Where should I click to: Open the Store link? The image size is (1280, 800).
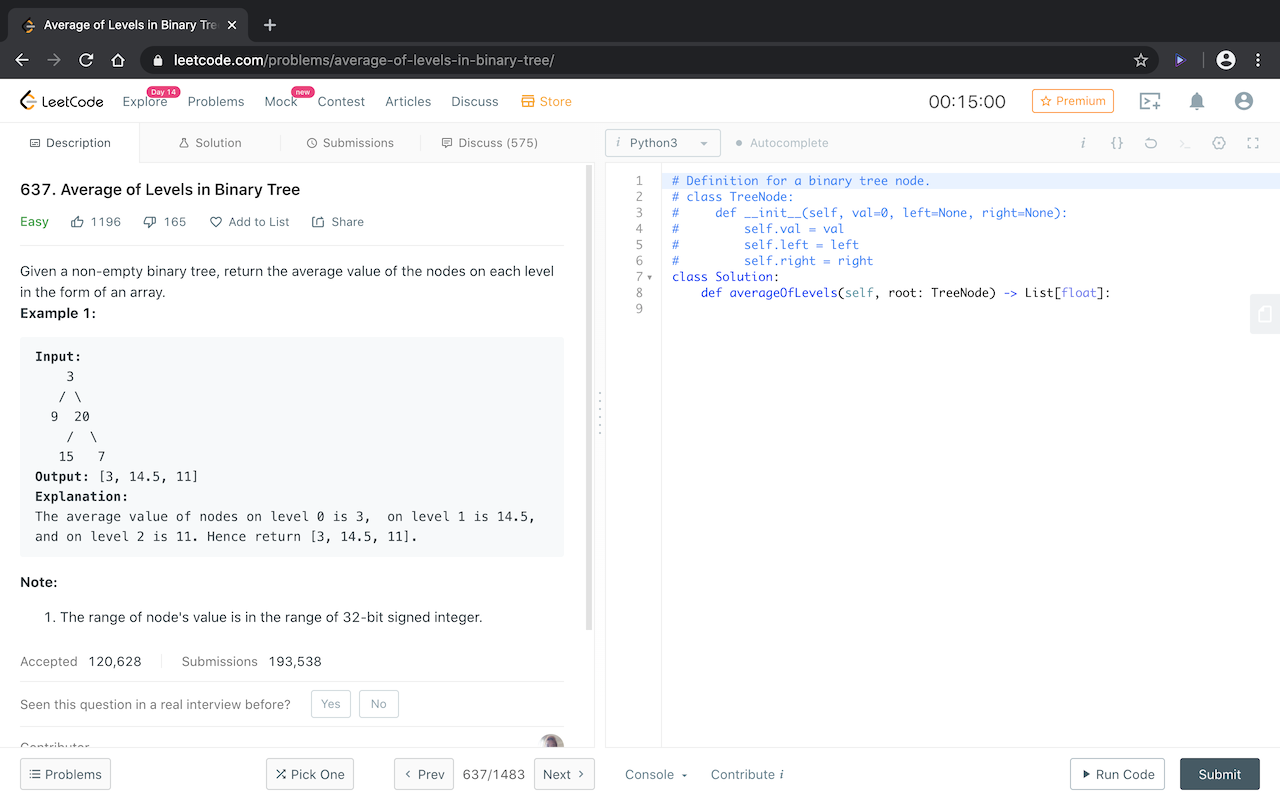coord(546,101)
